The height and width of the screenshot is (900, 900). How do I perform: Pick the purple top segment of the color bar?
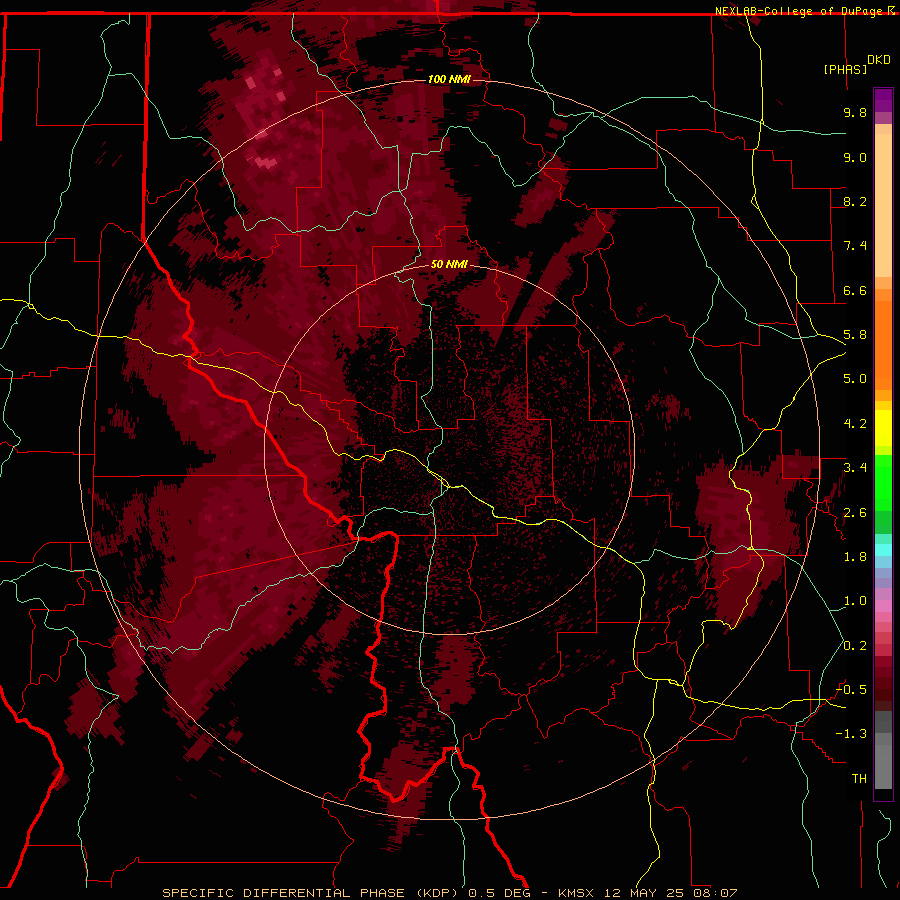point(883,100)
